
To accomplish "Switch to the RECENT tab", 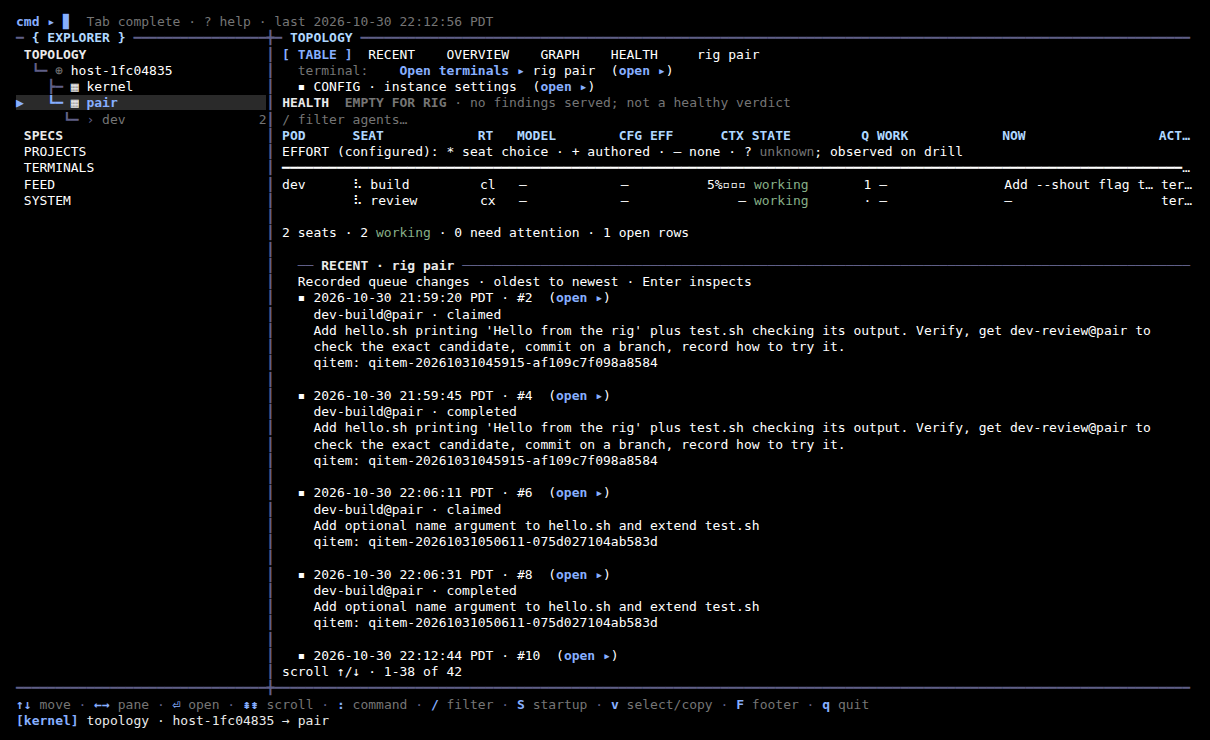I will point(391,55).
